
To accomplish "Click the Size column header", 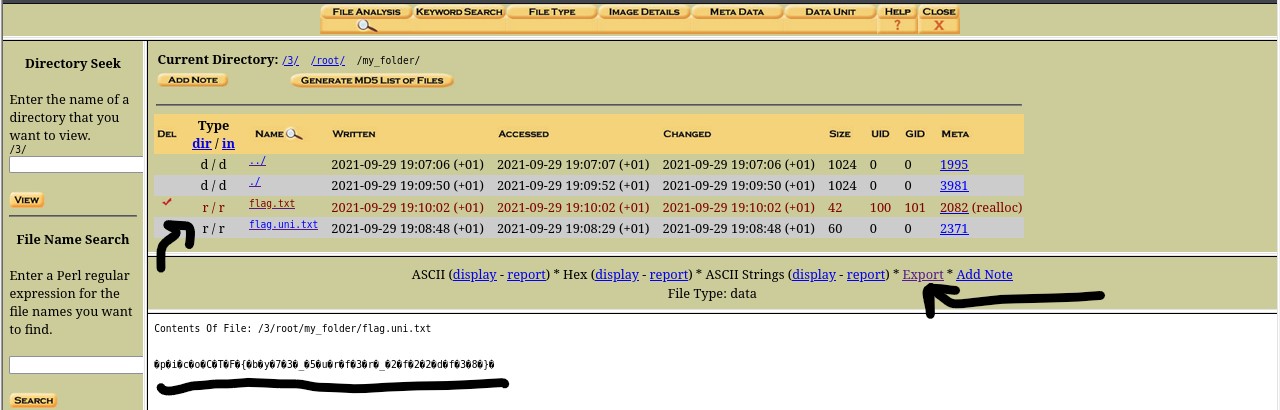I will coord(839,134).
